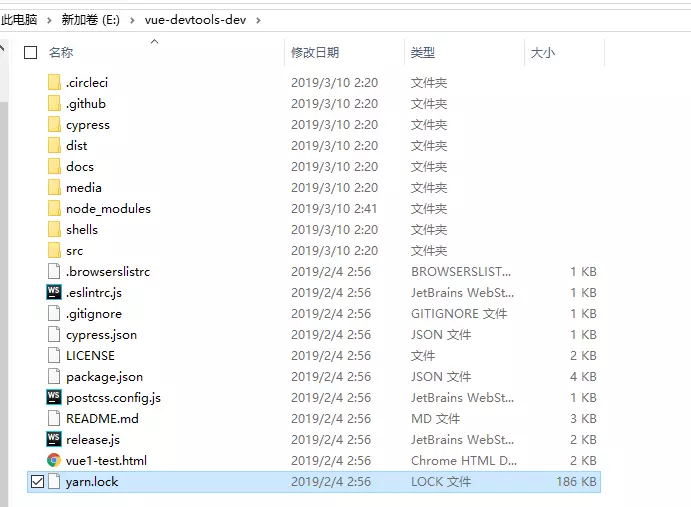Go to 新加卷 (E:) in the address bar
The width and height of the screenshot is (691, 507).
point(90,20)
